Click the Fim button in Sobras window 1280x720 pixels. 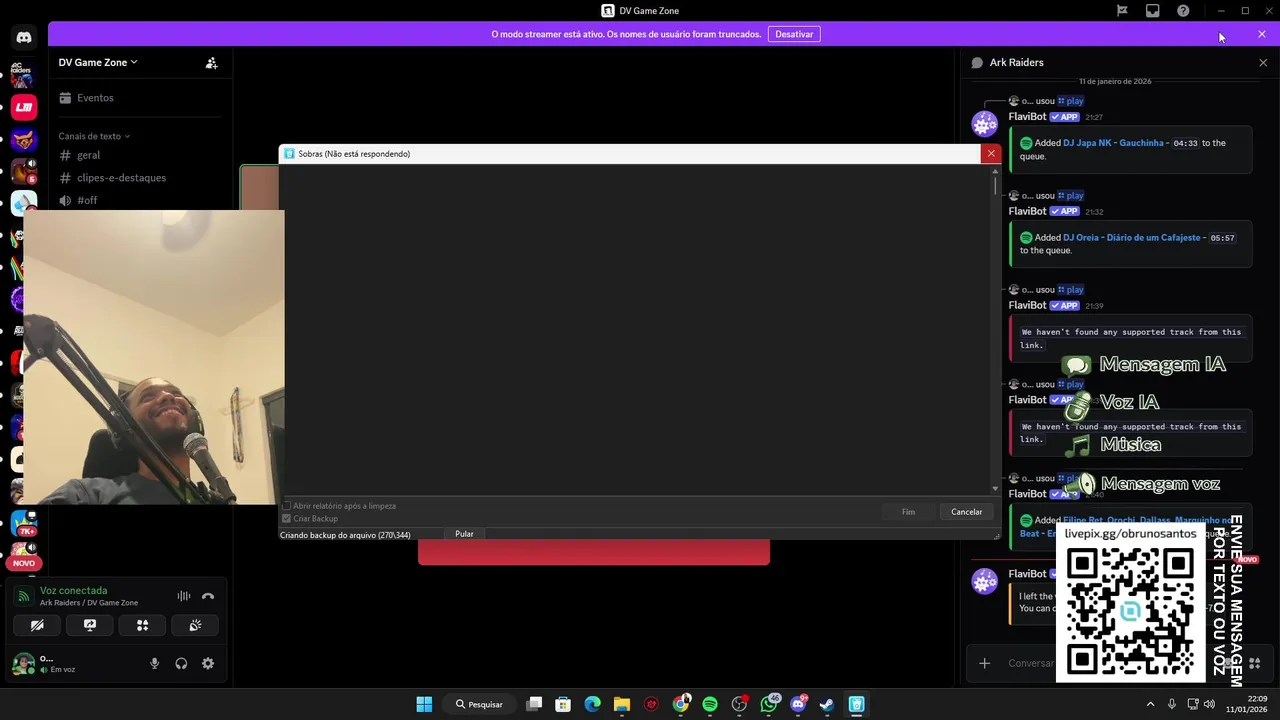click(x=908, y=512)
